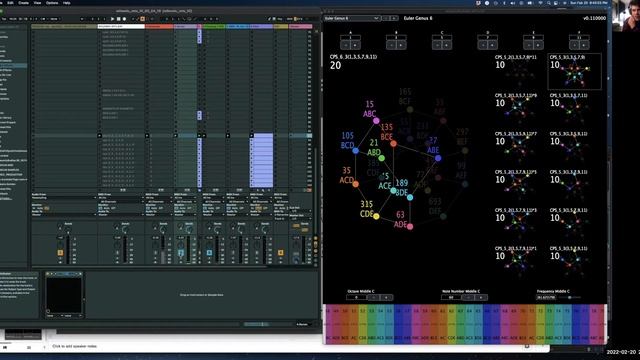Decrease Note Number Middle C with minus button
Viewport: 640px width, 360px height.
tap(468, 298)
